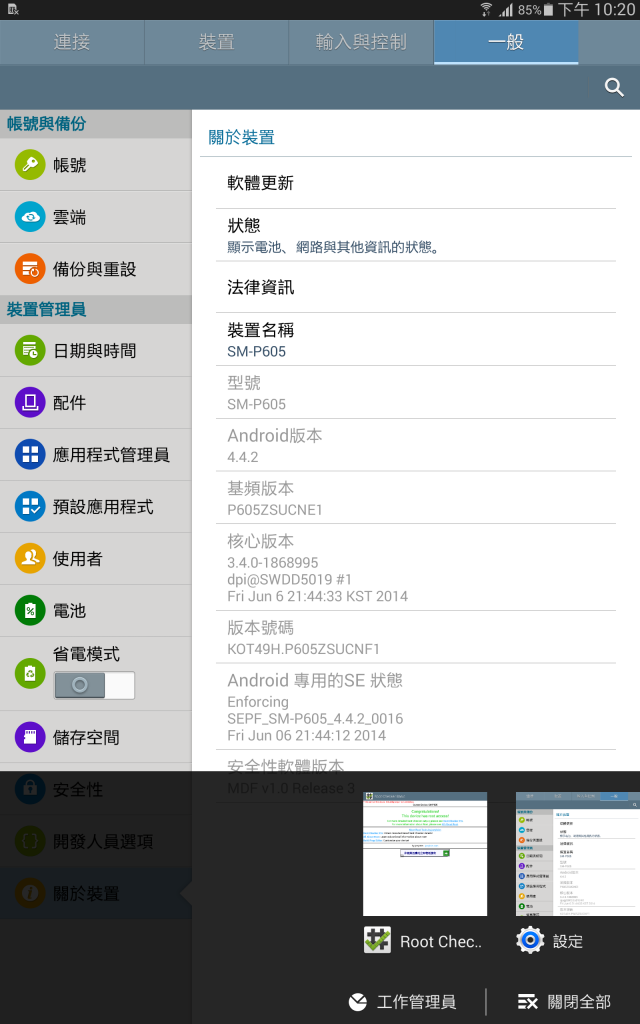Viewport: 640px width, 1024px height.
Task: Switch to the 連接 tab
Action: tap(72, 42)
